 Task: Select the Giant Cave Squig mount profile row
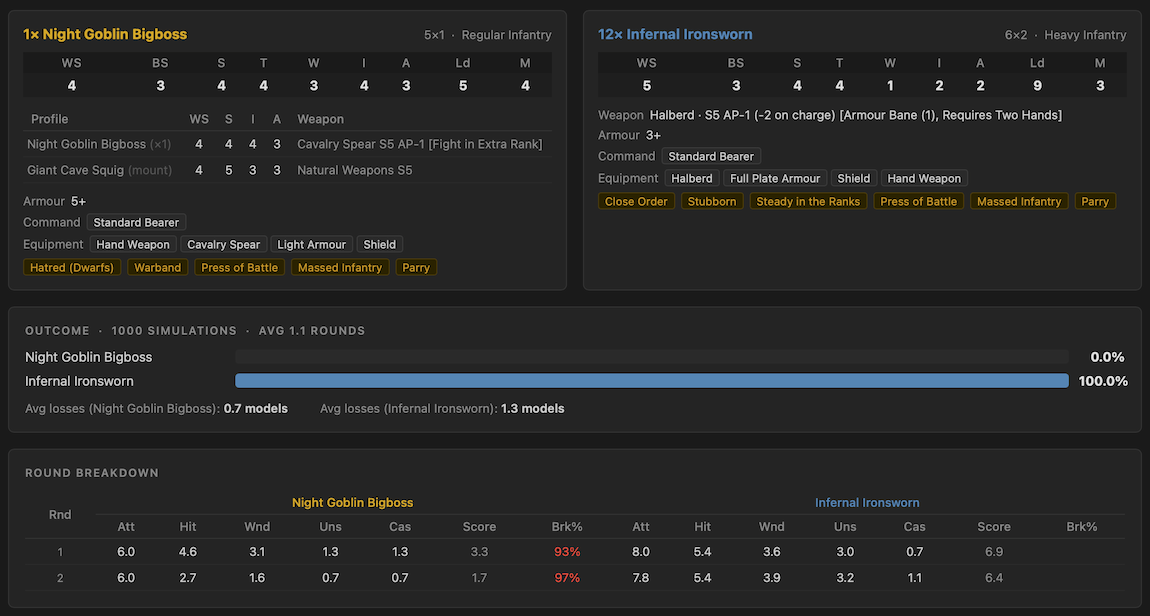pos(98,169)
